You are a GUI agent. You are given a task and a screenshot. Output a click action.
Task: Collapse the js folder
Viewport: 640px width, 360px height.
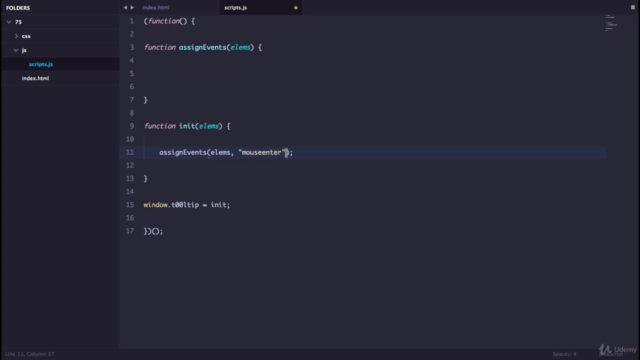pos(16,50)
